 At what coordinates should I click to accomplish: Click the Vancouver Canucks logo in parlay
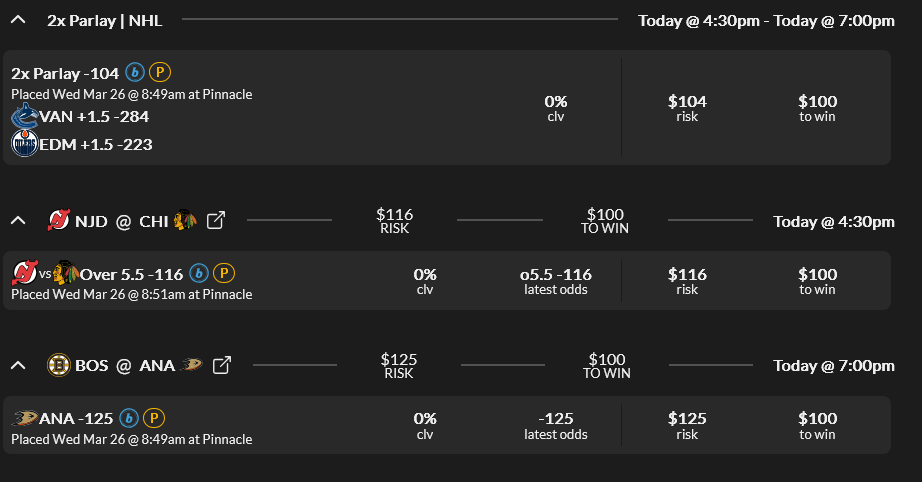[x=24, y=117]
